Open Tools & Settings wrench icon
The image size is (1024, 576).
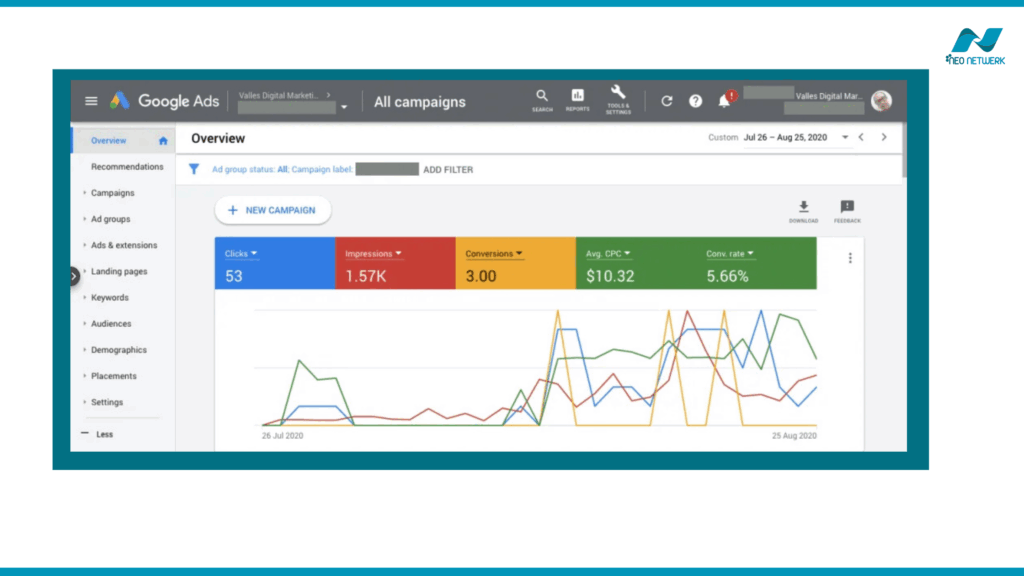click(x=618, y=100)
